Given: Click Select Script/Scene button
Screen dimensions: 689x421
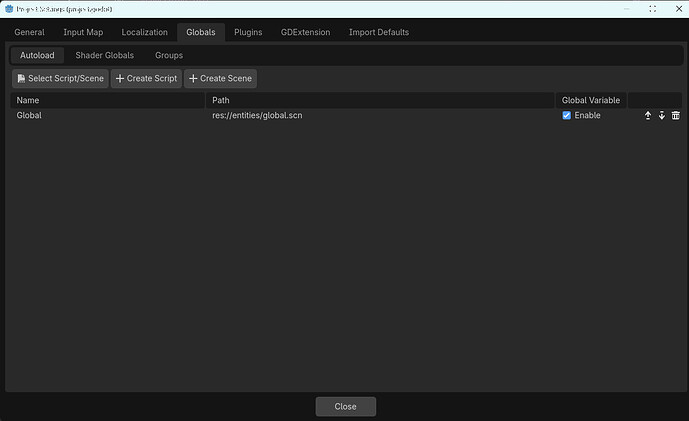Looking at the screenshot, I should point(60,78).
